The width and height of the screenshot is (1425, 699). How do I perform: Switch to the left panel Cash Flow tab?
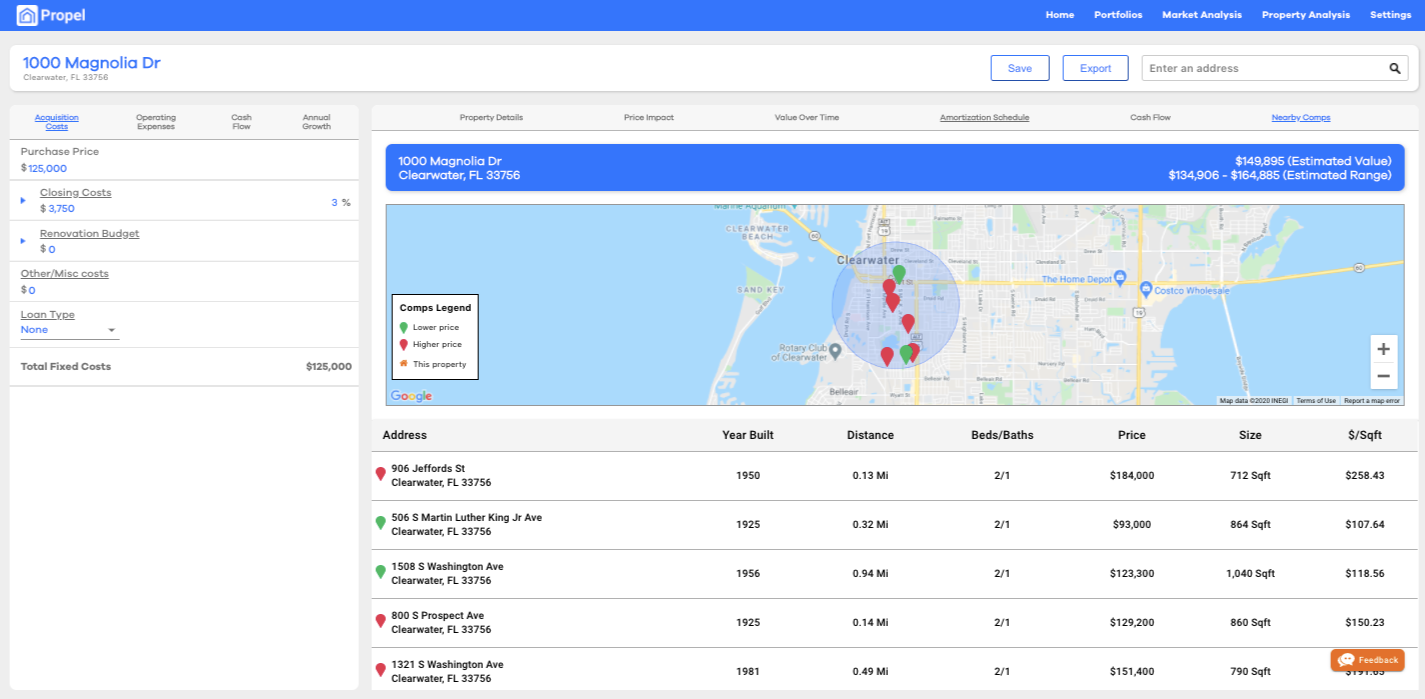pos(241,122)
